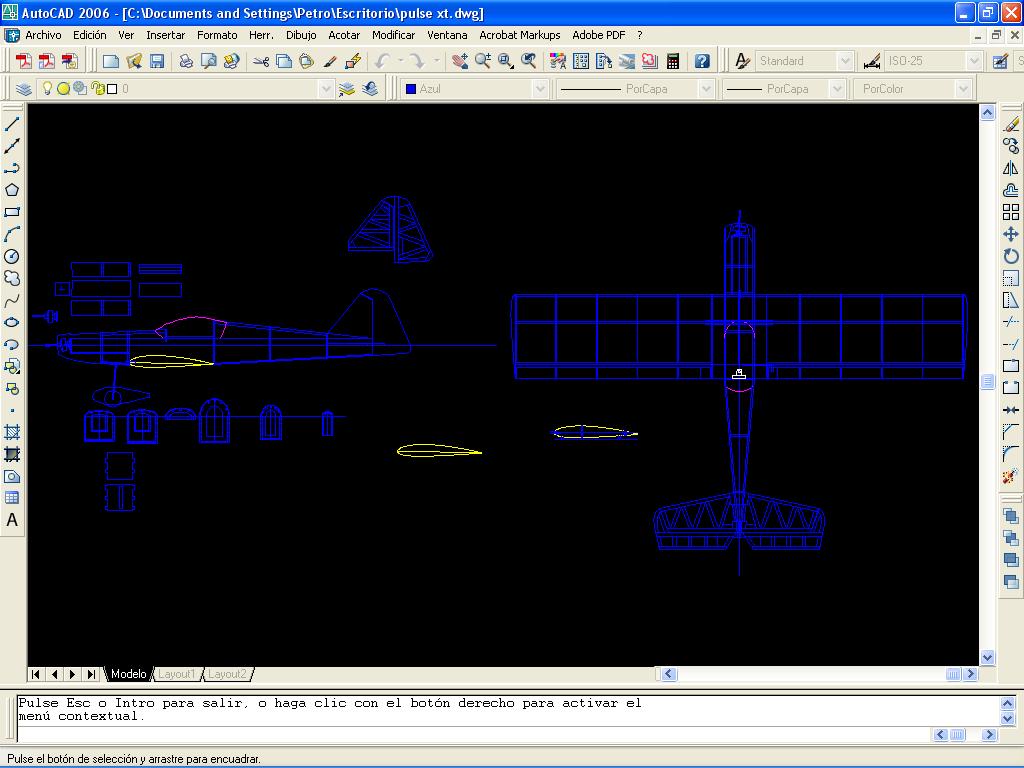Expand the layer 0 dropdown
The width and height of the screenshot is (1024, 768).
pyautogui.click(x=325, y=89)
